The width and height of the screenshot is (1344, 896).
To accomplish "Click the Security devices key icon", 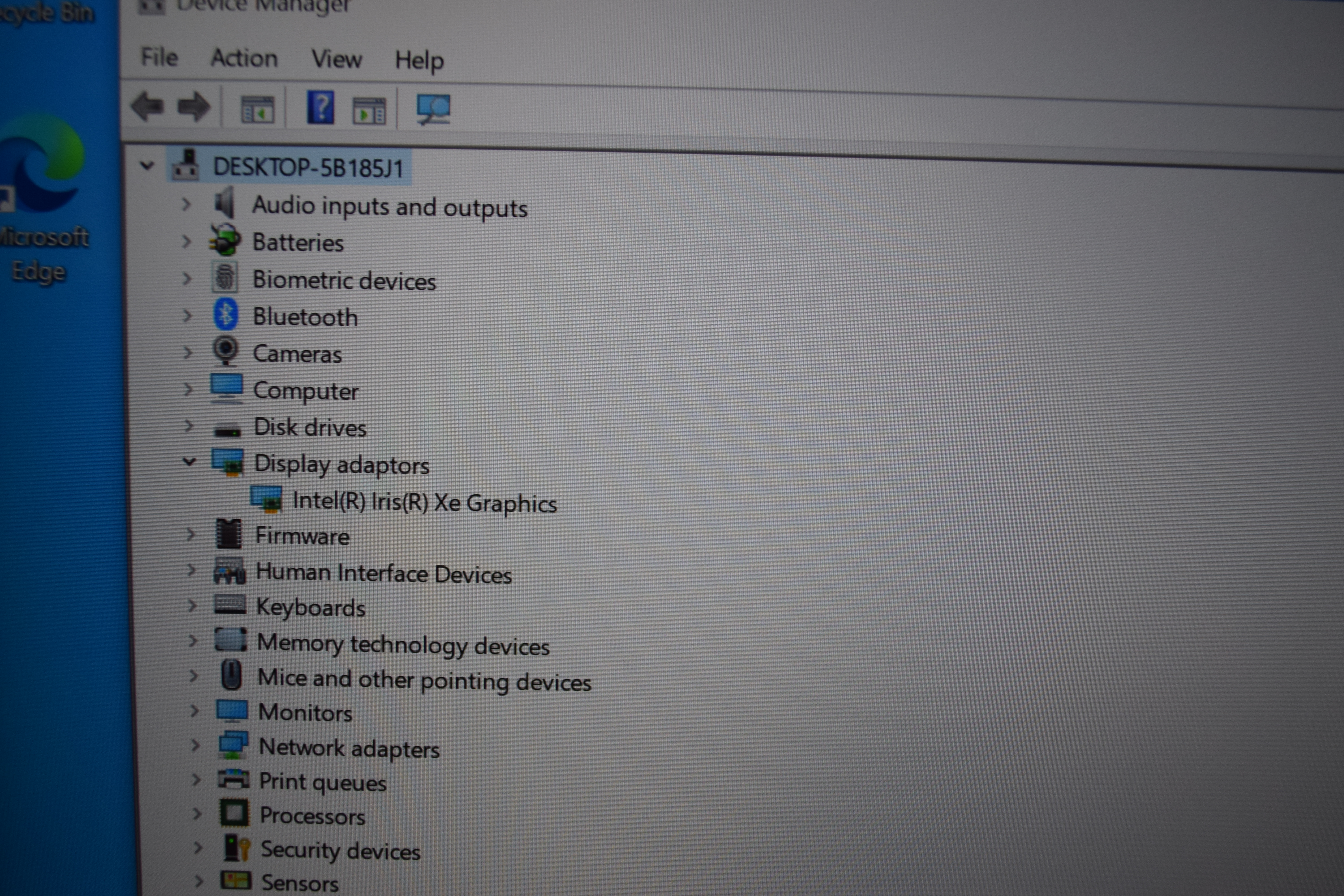I will point(237,848).
